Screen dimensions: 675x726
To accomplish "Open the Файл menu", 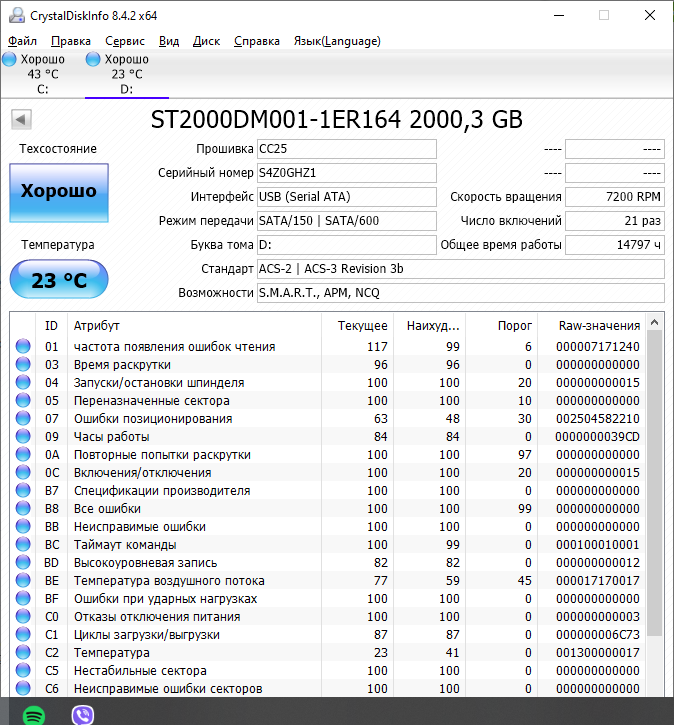I will (22, 41).
